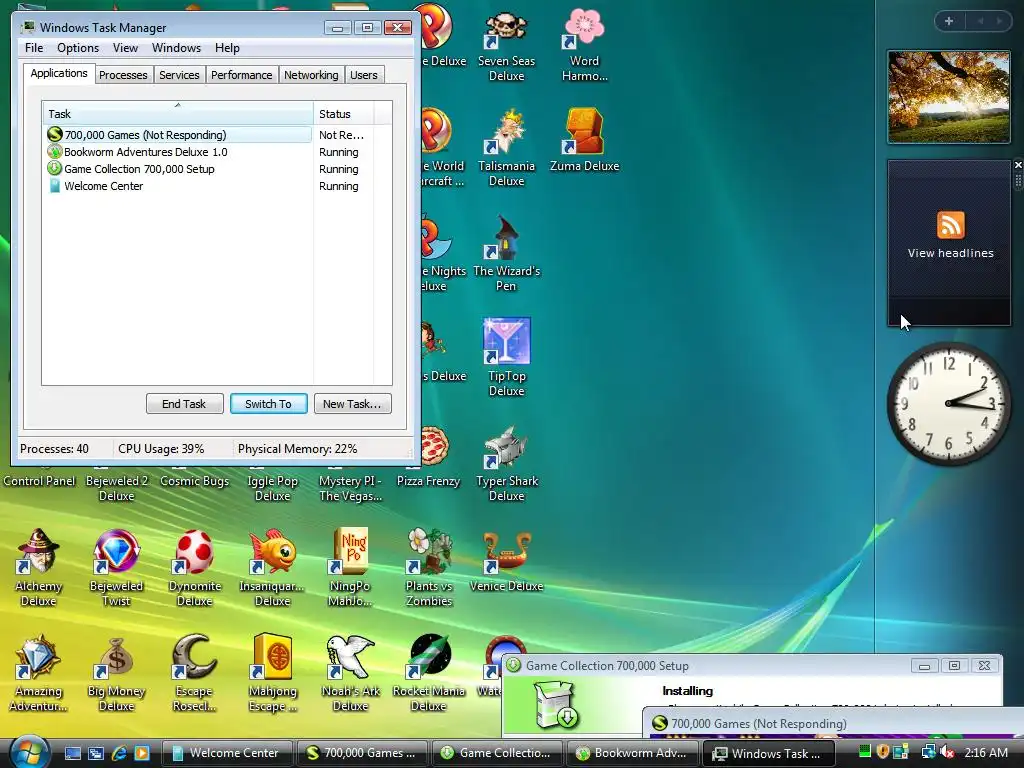
Task: Click Show Desktop in Quick Launch
Action: pos(72,753)
